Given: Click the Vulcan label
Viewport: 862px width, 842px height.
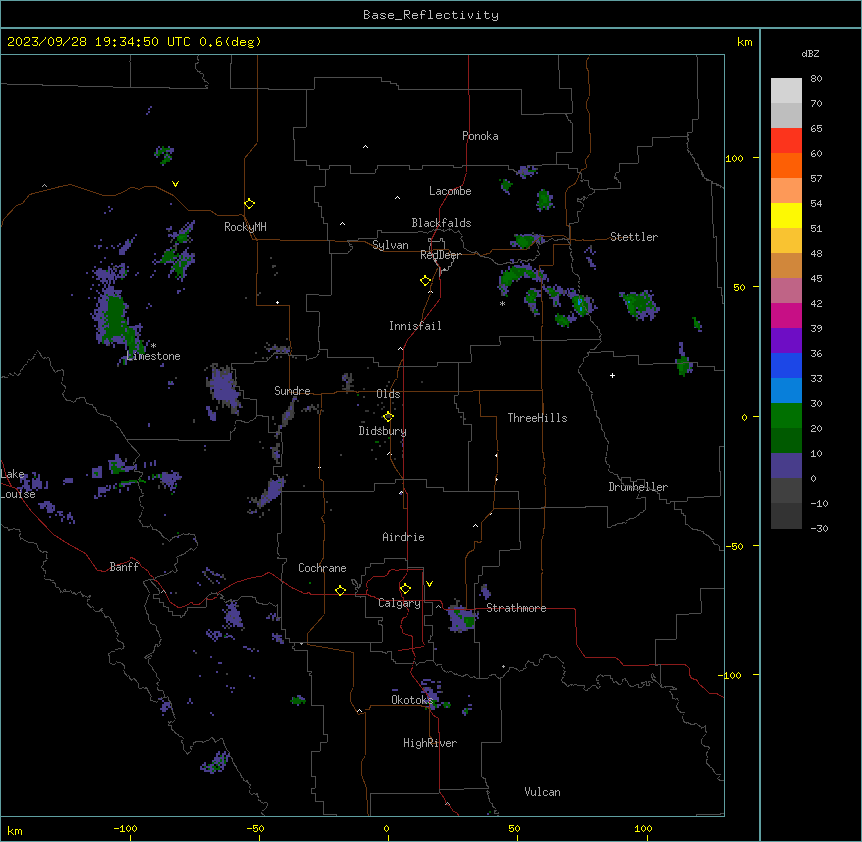Looking at the screenshot, I should click(542, 792).
